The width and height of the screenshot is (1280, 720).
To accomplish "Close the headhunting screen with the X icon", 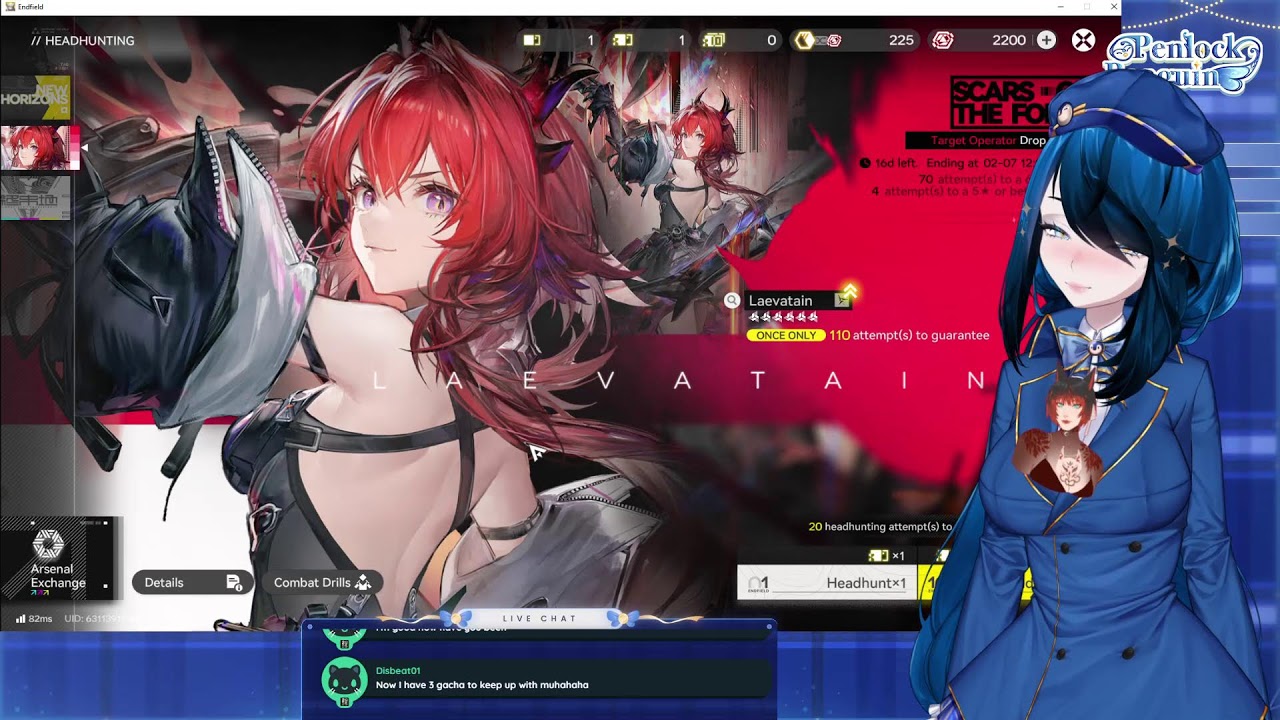I will (x=1083, y=40).
